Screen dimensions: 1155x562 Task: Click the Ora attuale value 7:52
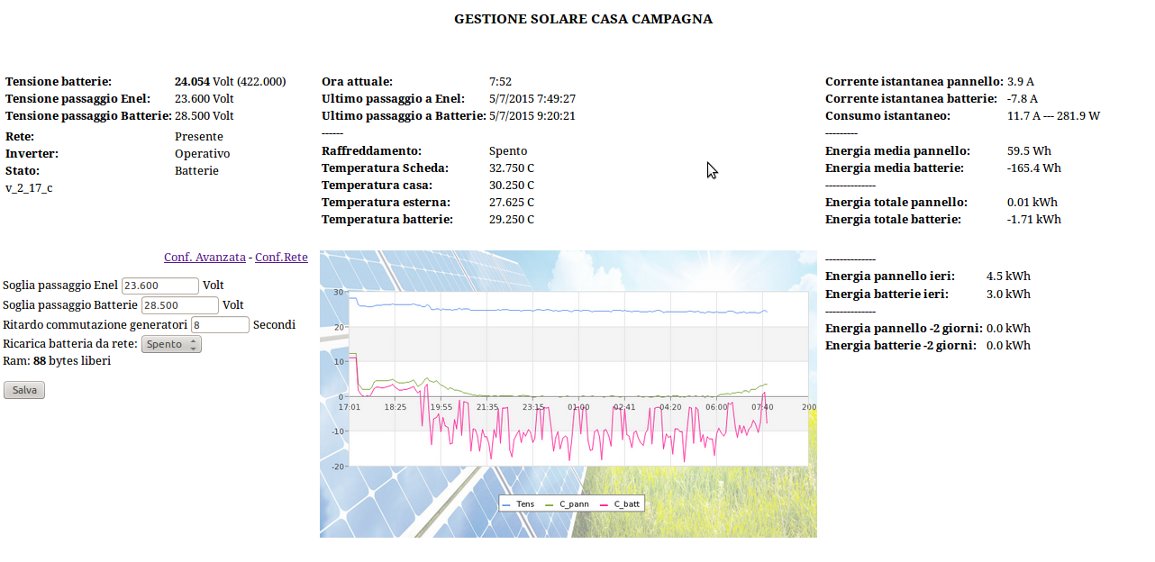[x=500, y=82]
